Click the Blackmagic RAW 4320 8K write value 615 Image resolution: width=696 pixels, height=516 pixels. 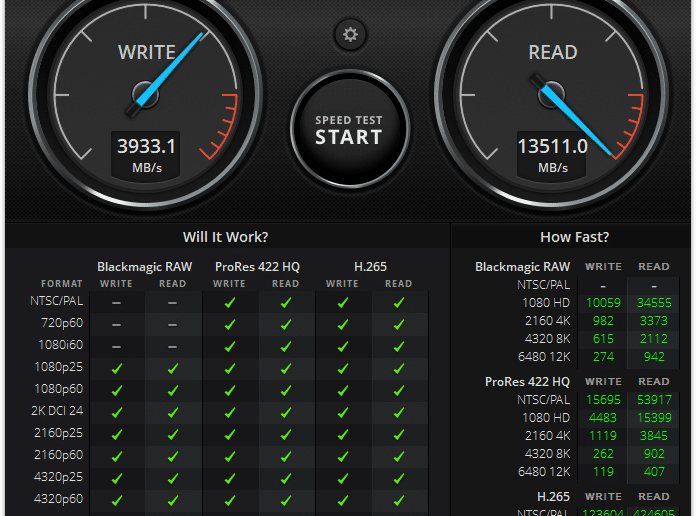click(603, 339)
